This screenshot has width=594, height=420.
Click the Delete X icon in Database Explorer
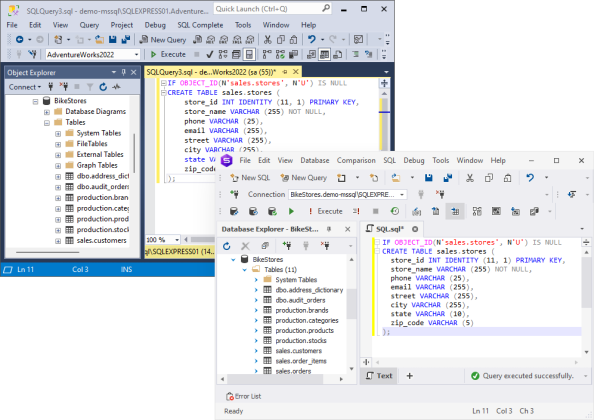[x=245, y=246]
